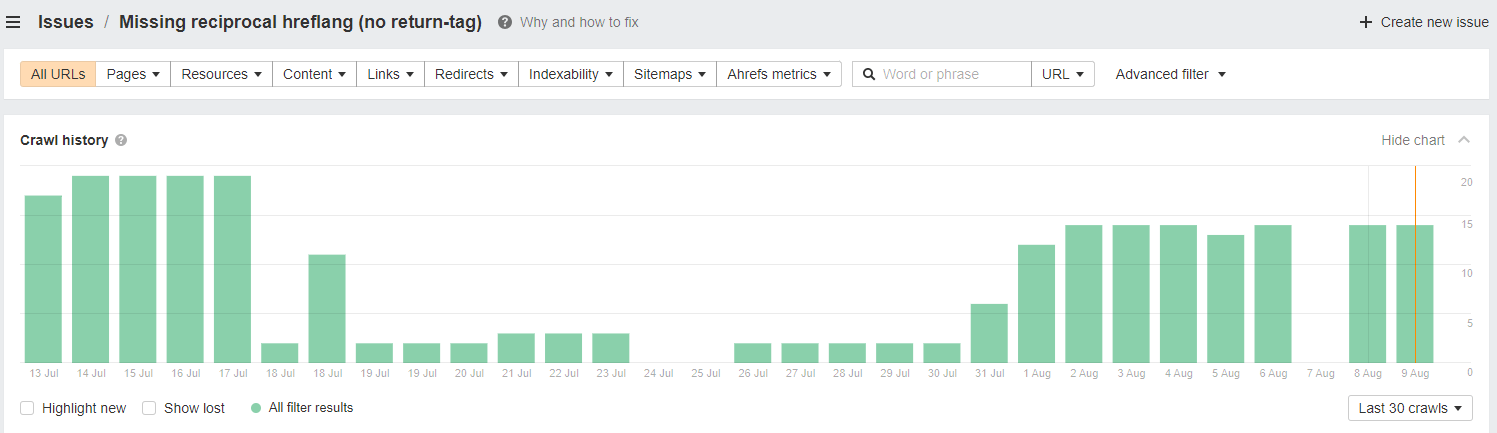
Task: Select the All URLs filter tab
Action: point(58,74)
